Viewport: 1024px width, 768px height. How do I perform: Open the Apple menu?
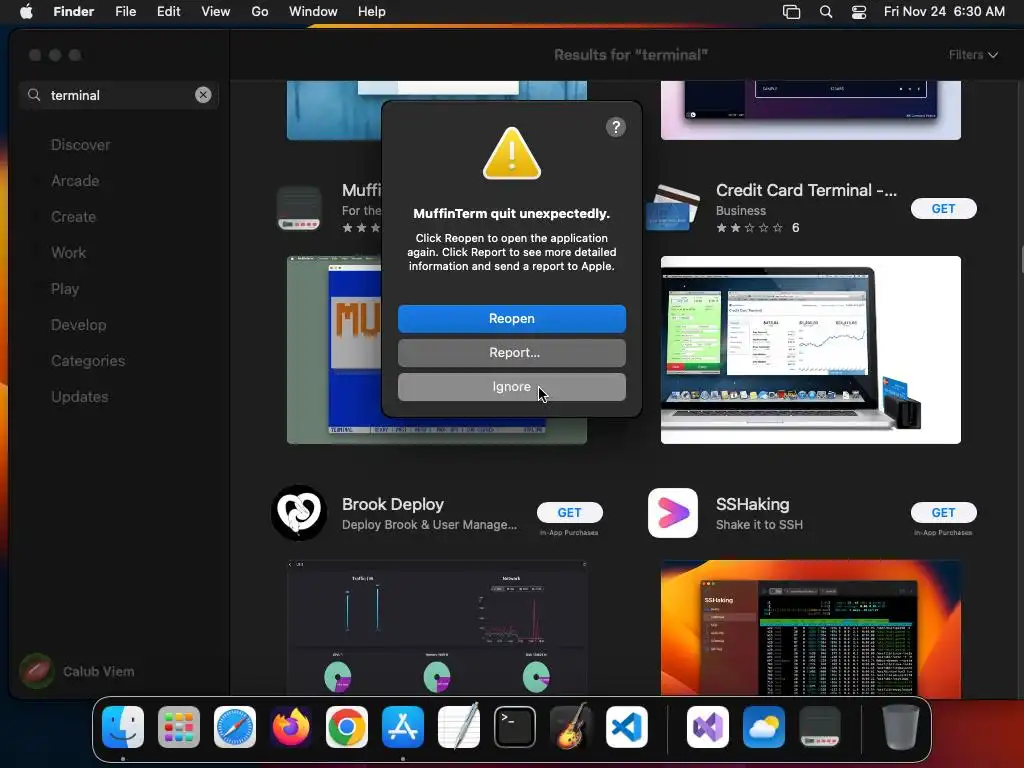[26, 12]
